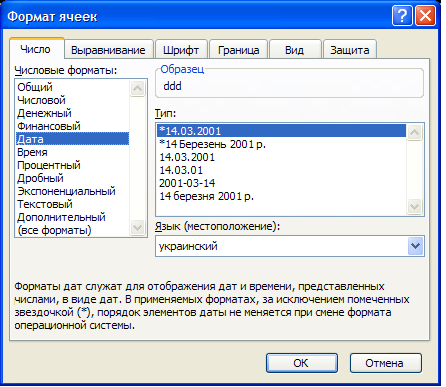Click the украинский language combo box
The width and height of the screenshot is (446, 387).
(290, 246)
